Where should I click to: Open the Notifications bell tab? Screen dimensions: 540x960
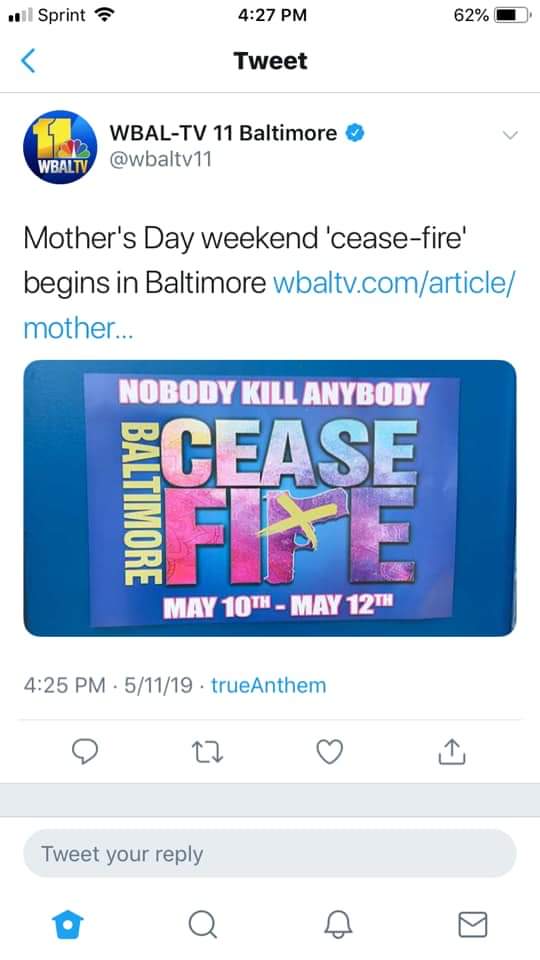[338, 924]
